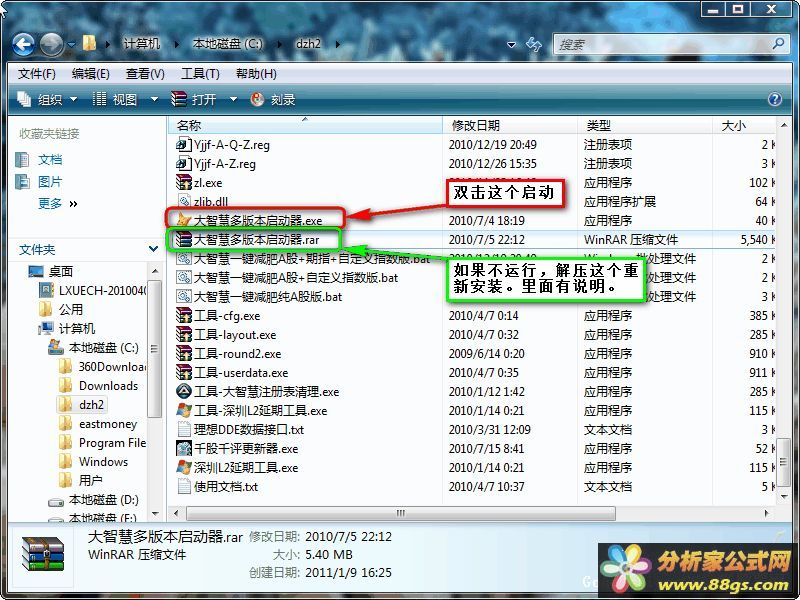This screenshot has width=800, height=600.
Task: Click the 视图 toolbar button
Action: coord(115,99)
